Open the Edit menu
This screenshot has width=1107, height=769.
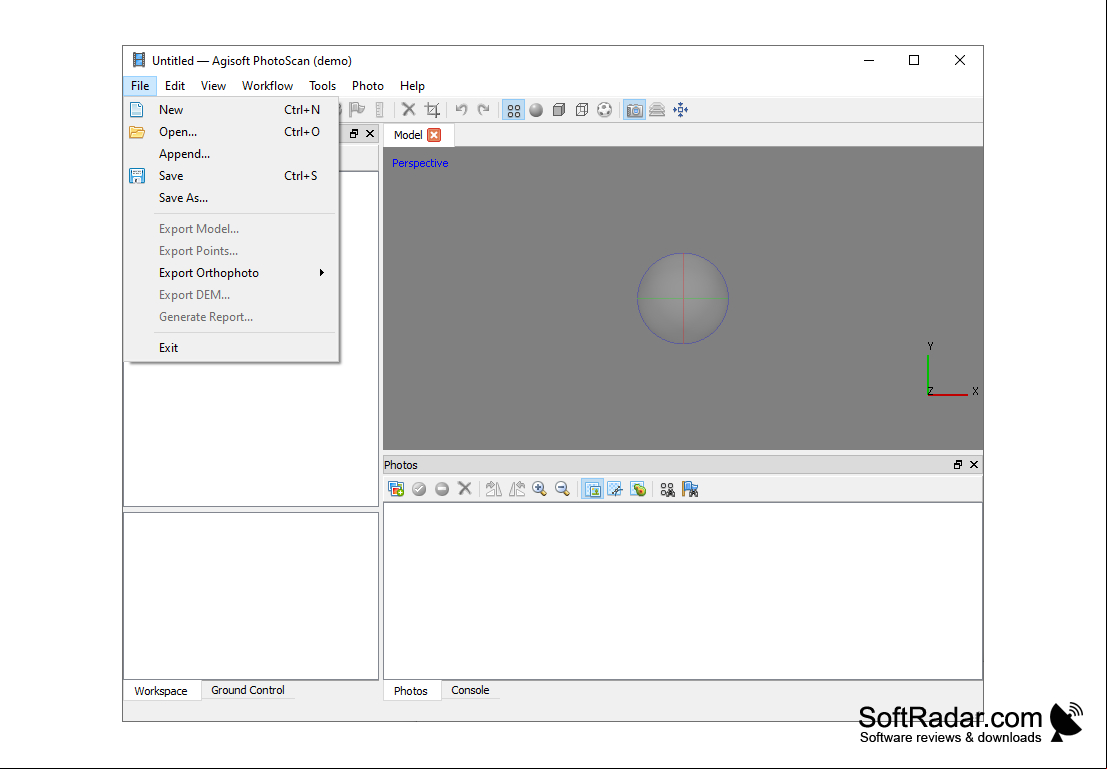(x=174, y=85)
